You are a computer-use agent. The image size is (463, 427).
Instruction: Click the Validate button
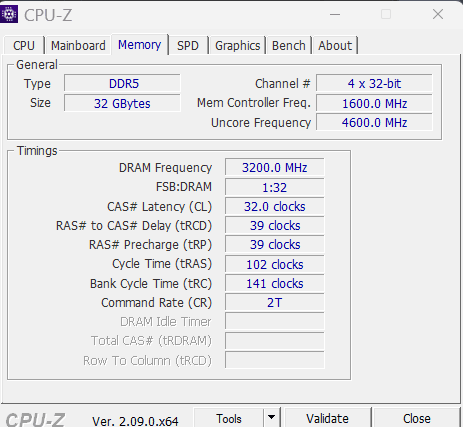pos(327,418)
